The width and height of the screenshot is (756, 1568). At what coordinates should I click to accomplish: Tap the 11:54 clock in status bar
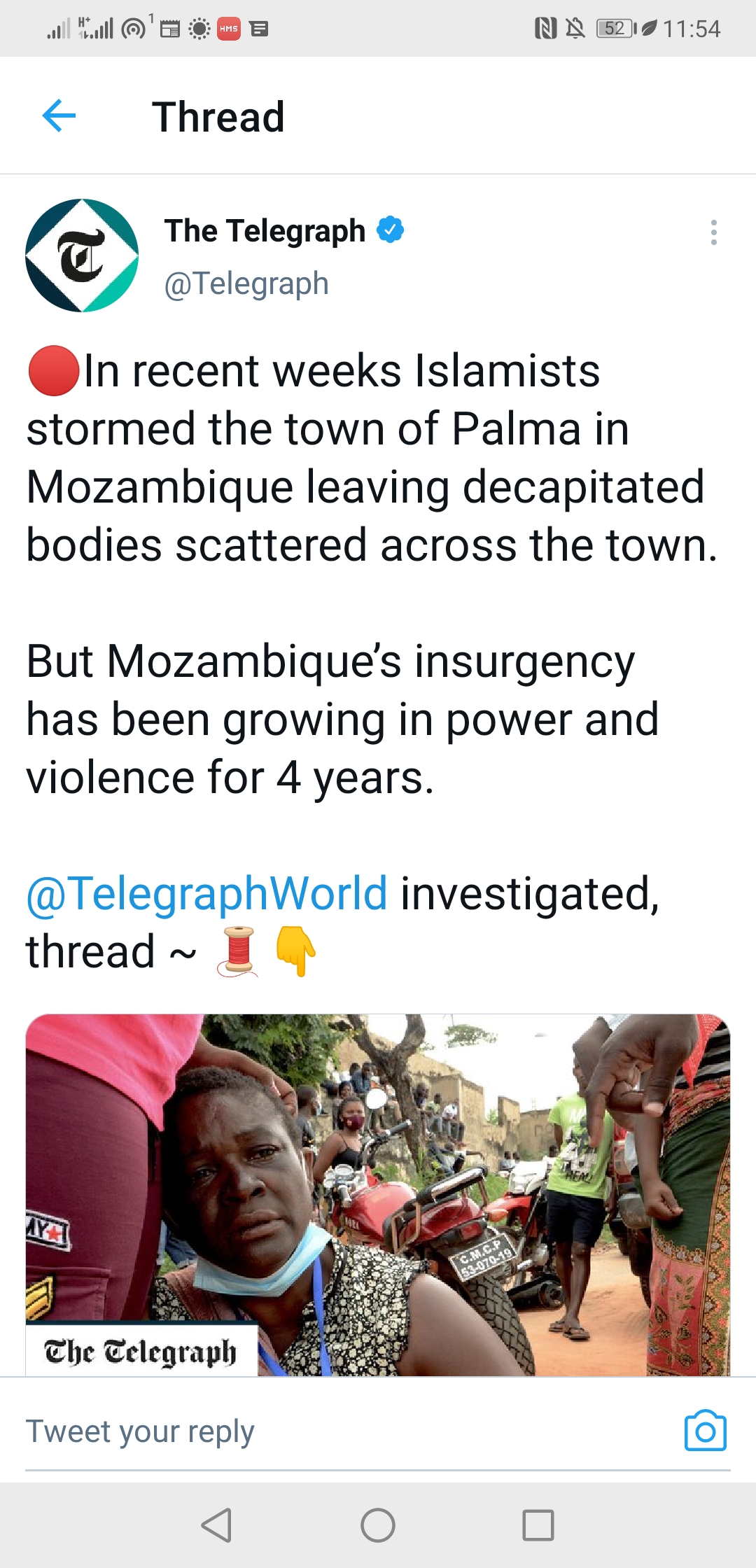692,29
